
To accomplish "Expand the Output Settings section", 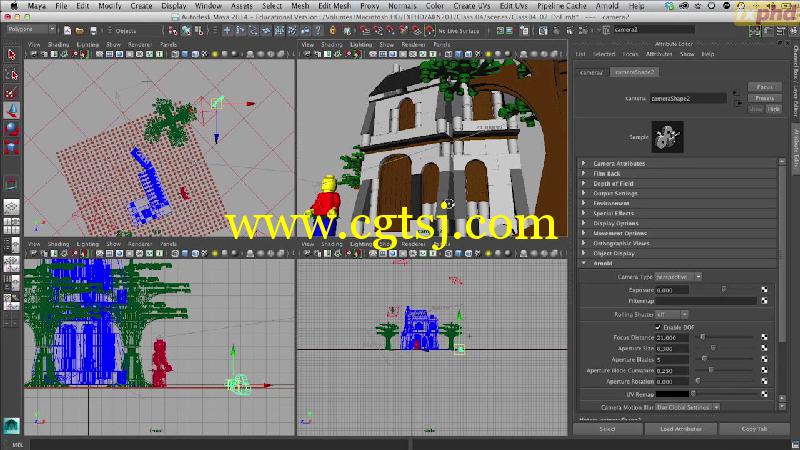I will (x=679, y=193).
